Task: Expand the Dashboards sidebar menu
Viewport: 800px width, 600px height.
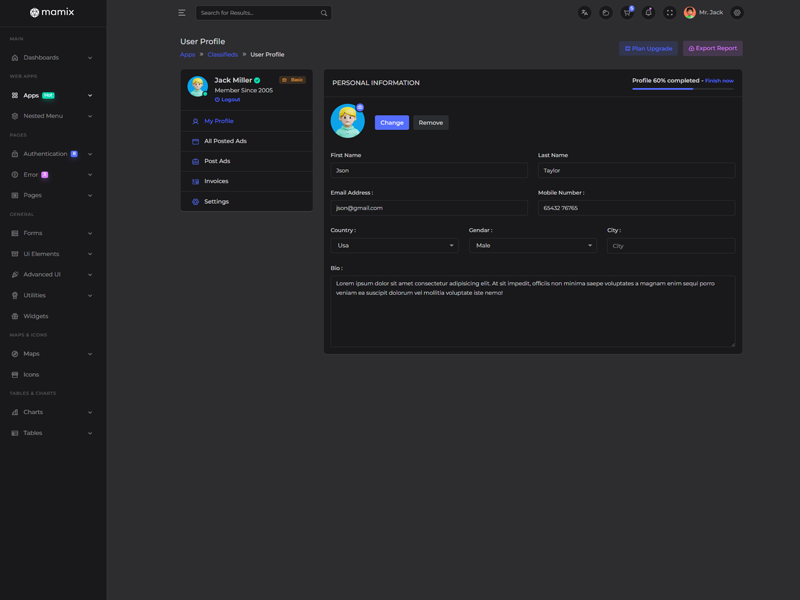Action: coord(52,57)
